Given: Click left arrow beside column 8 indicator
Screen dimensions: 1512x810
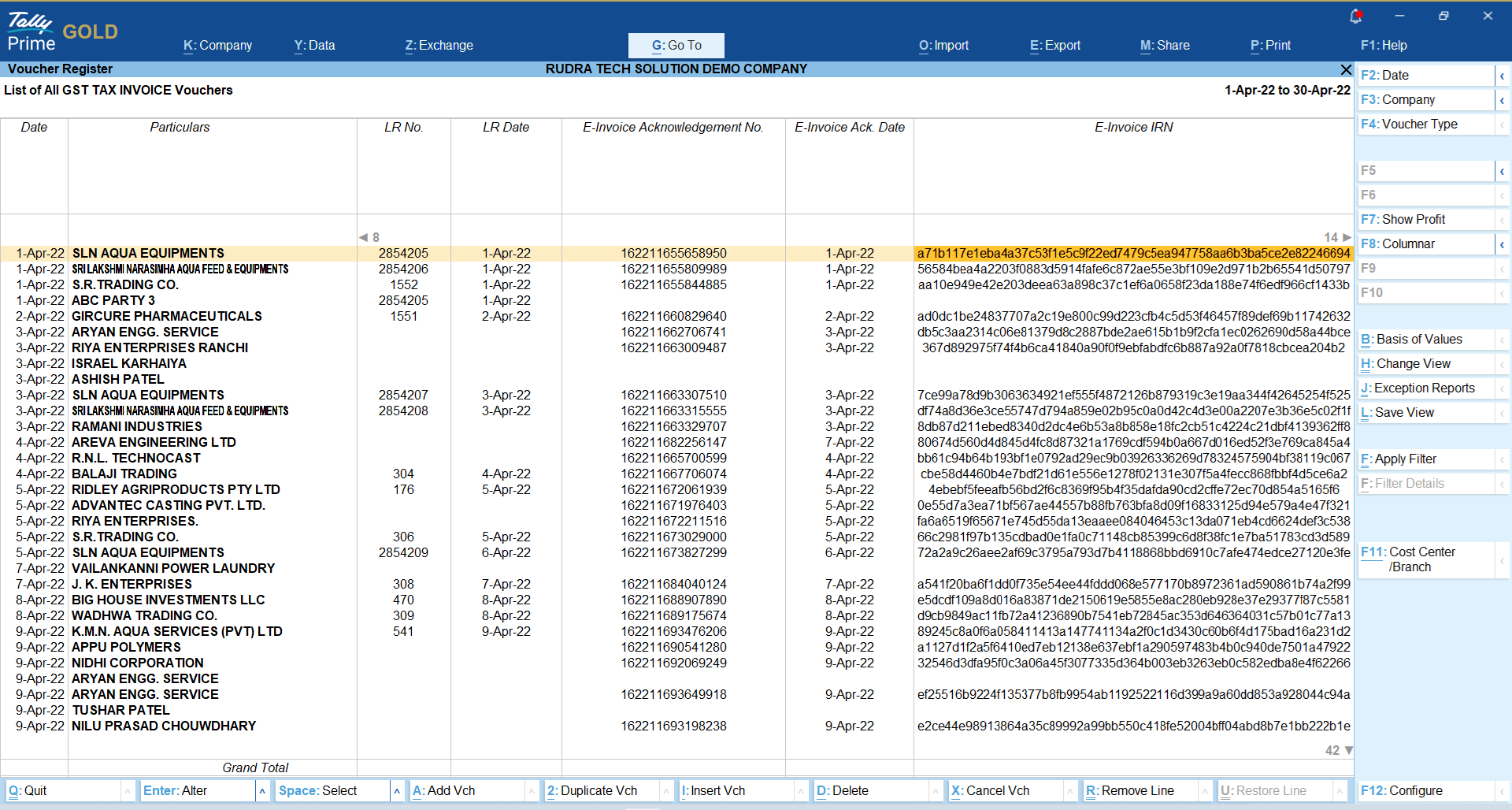Looking at the screenshot, I should pyautogui.click(x=363, y=237).
